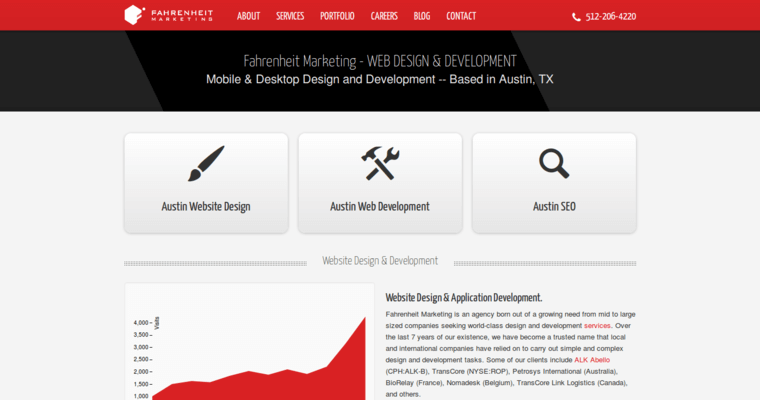The image size is (760, 400).
Task: Open the Austin Website Design label
Action: pyautogui.click(x=206, y=207)
